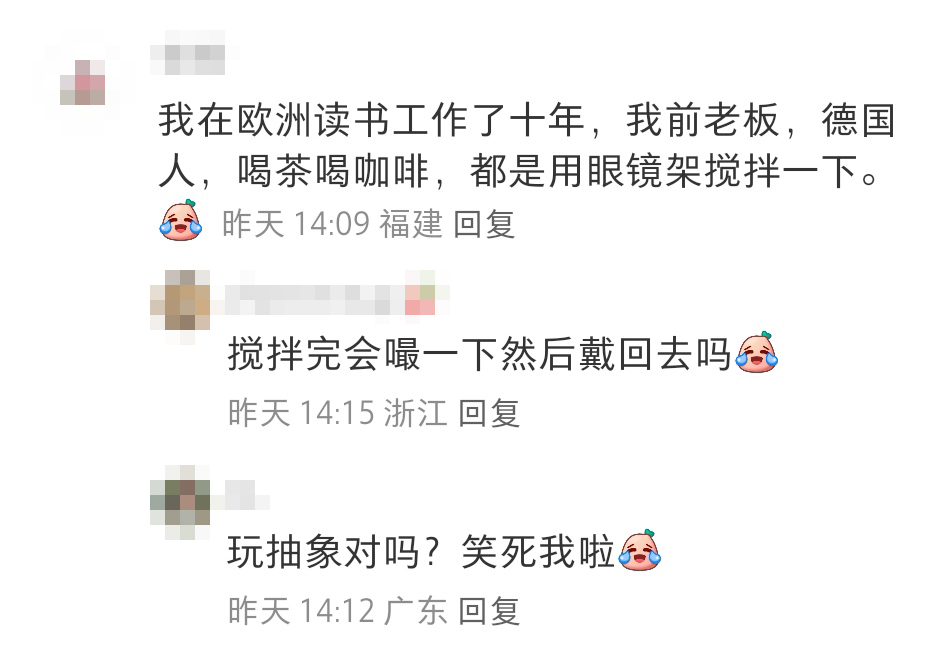This screenshot has width=939, height=667.
Task: Select the reply text 玩抽象对吗？笑死我啦
Action: (420, 551)
